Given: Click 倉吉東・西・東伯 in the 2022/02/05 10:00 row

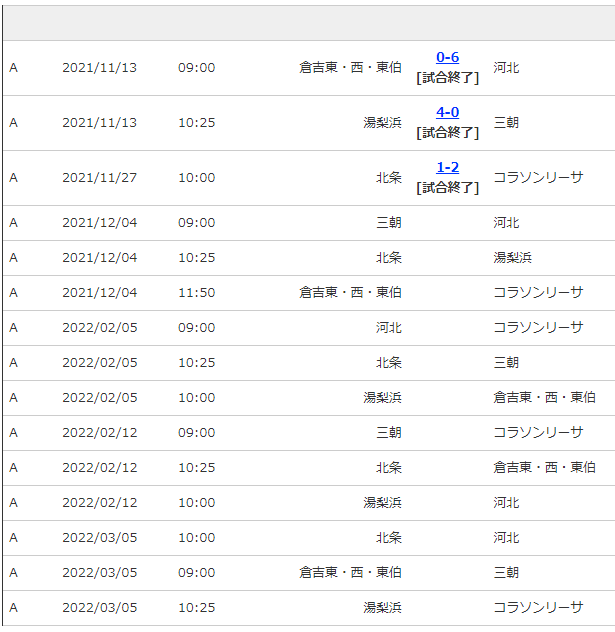Looking at the screenshot, I should click(544, 397).
